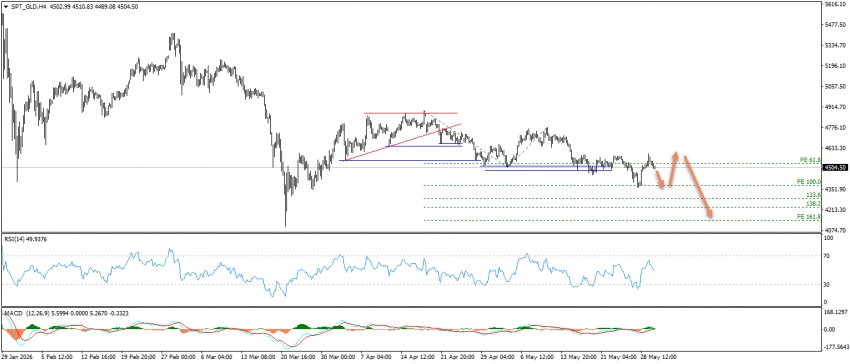Click the 20 Mar 16:00 date label
850x364 pixels.
click(x=297, y=357)
